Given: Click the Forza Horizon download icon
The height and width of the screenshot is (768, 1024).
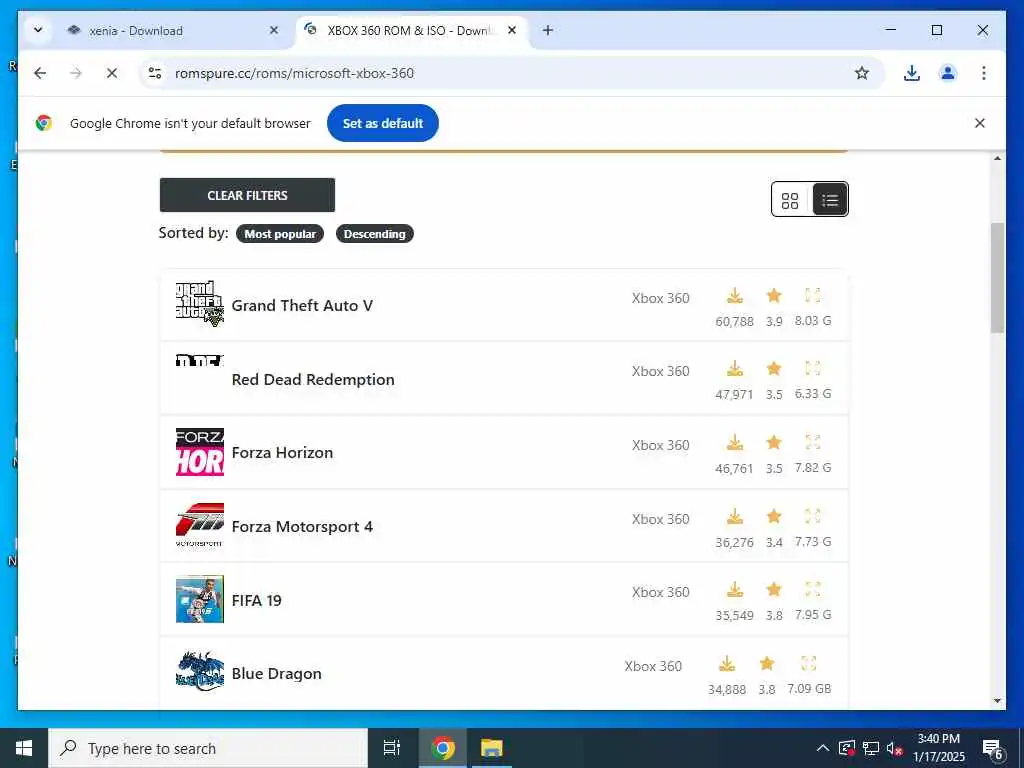Looking at the screenshot, I should click(735, 443).
